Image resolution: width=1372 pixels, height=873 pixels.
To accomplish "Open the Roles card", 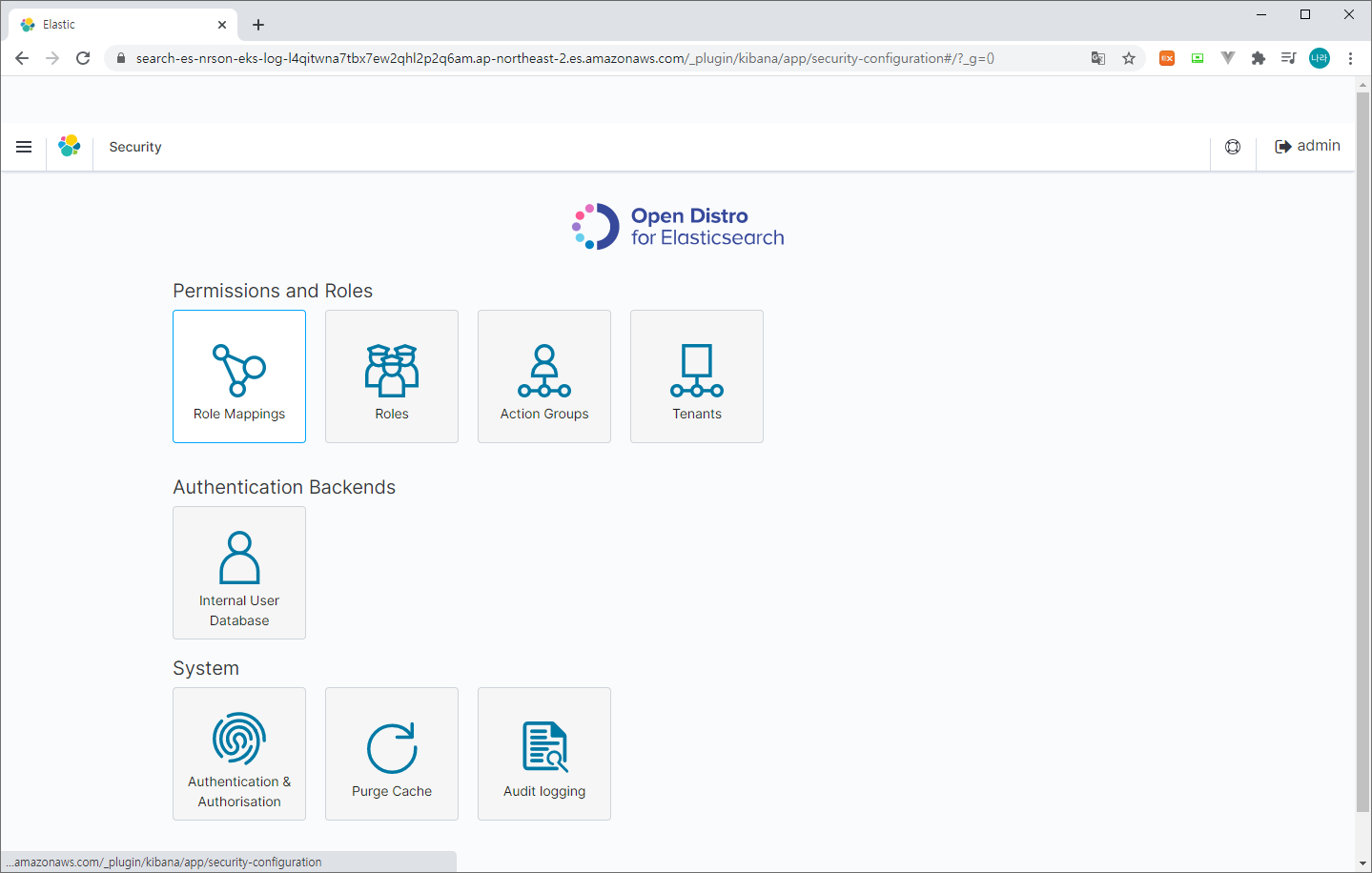I will click(392, 376).
